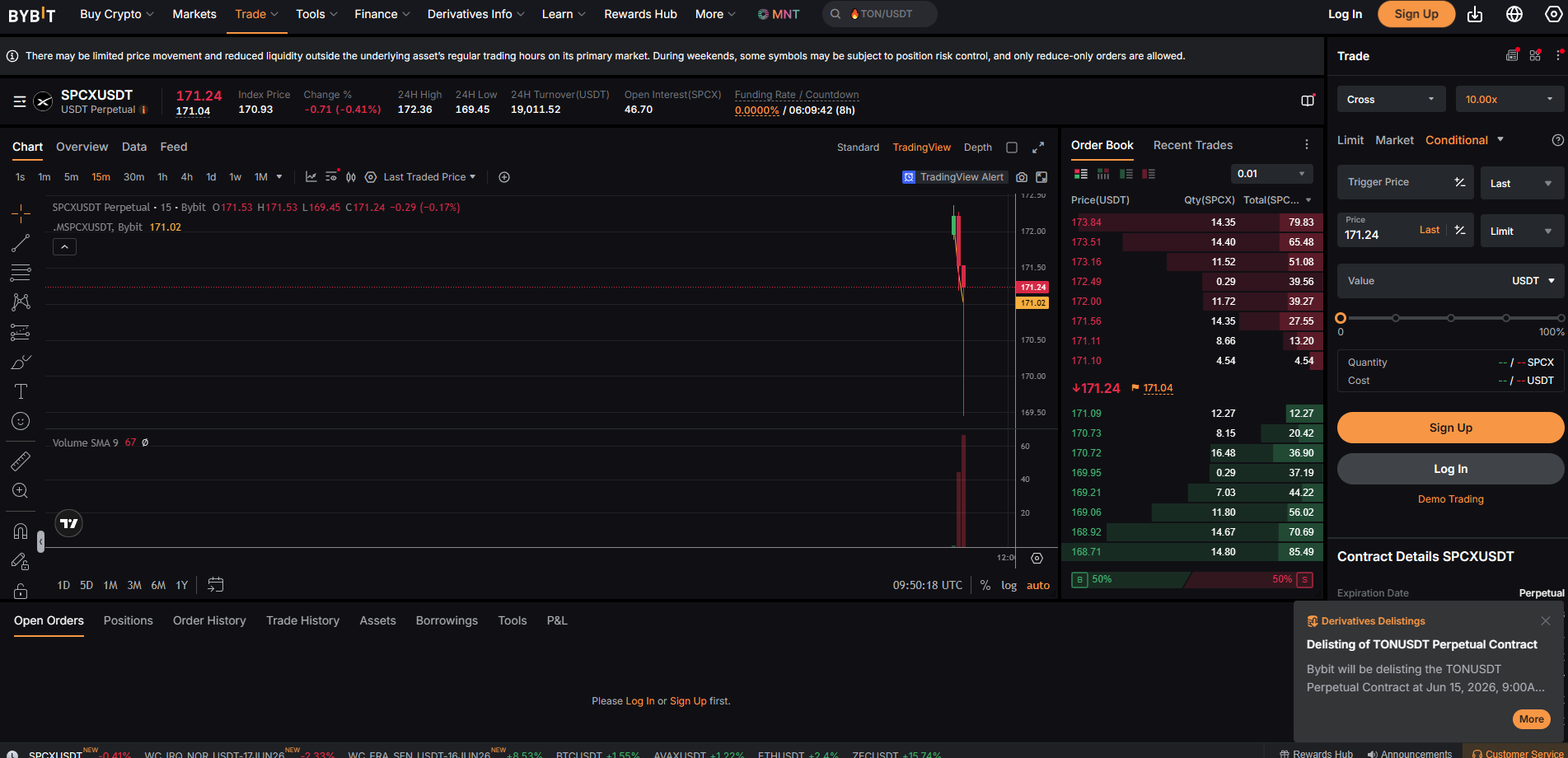
Task: Open the Limit order price dropdown
Action: coord(1522,231)
